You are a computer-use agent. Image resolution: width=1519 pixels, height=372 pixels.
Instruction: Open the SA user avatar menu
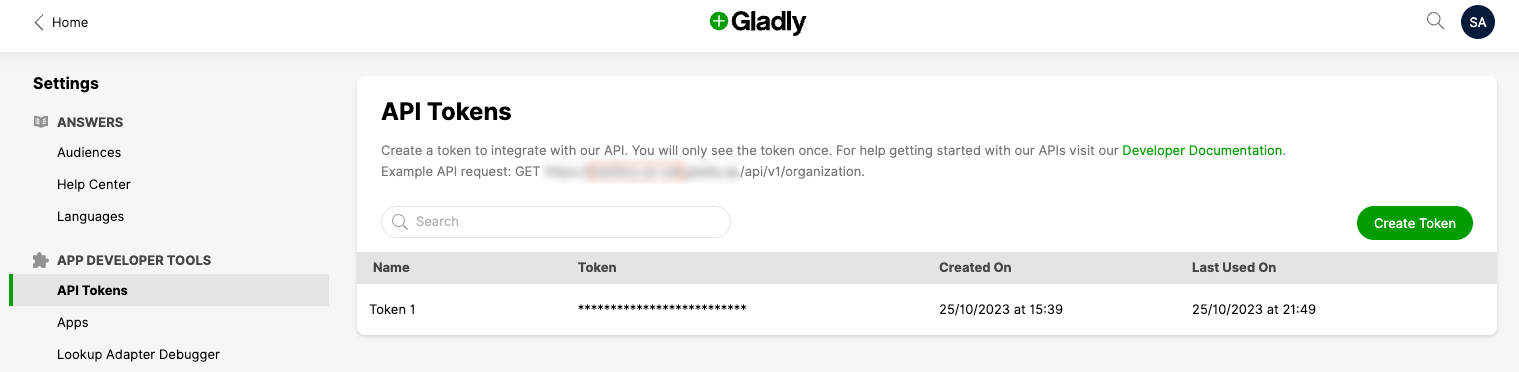(1478, 22)
